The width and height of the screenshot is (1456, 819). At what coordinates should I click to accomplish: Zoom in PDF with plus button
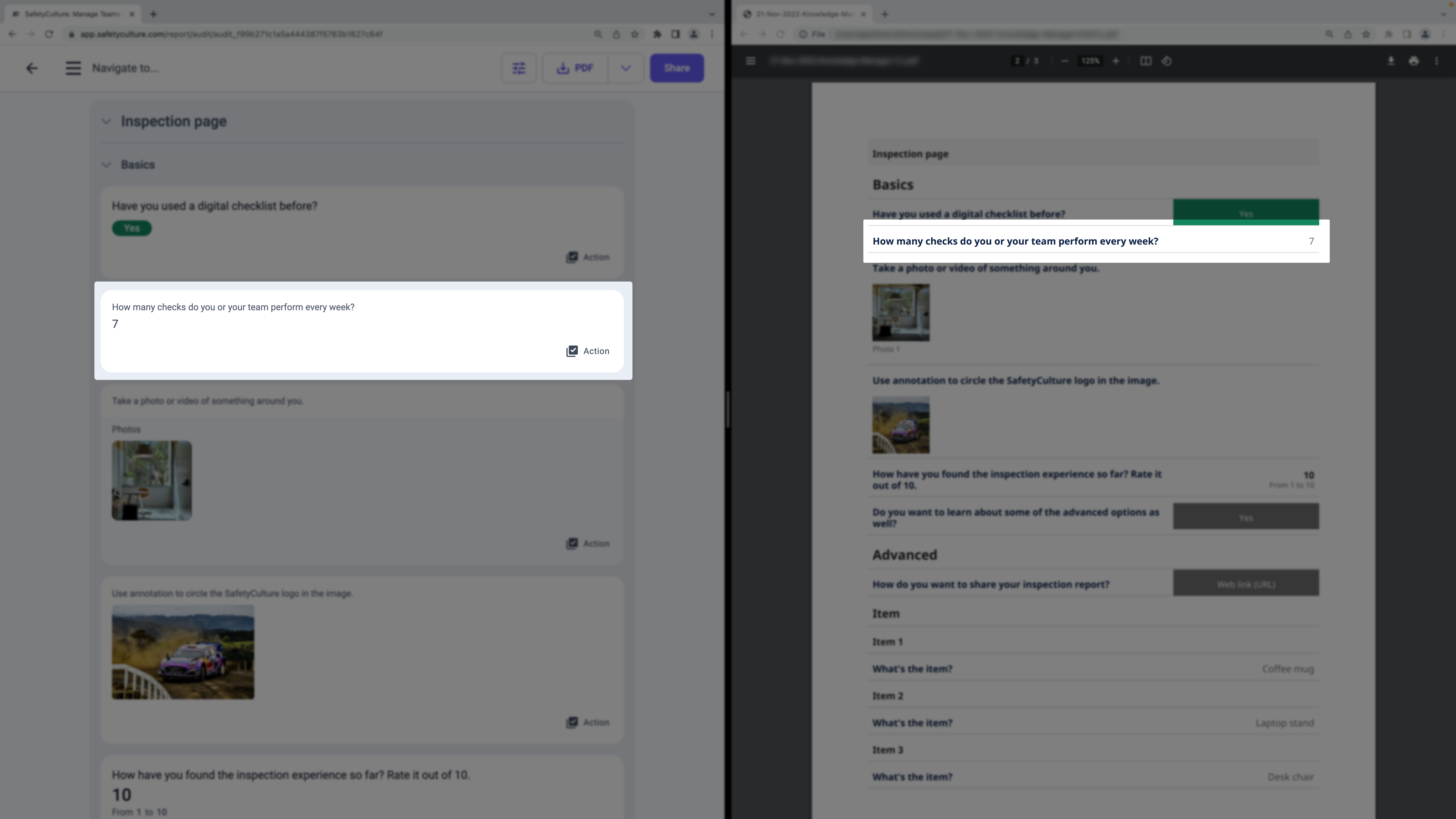(x=1116, y=61)
